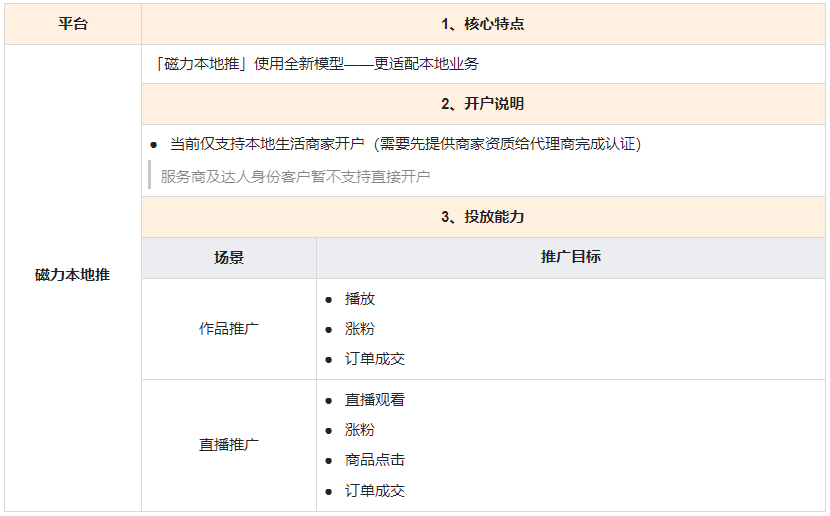Click 订单成交 under 直播推广
Viewport: 830px width, 516px height.
[375, 491]
